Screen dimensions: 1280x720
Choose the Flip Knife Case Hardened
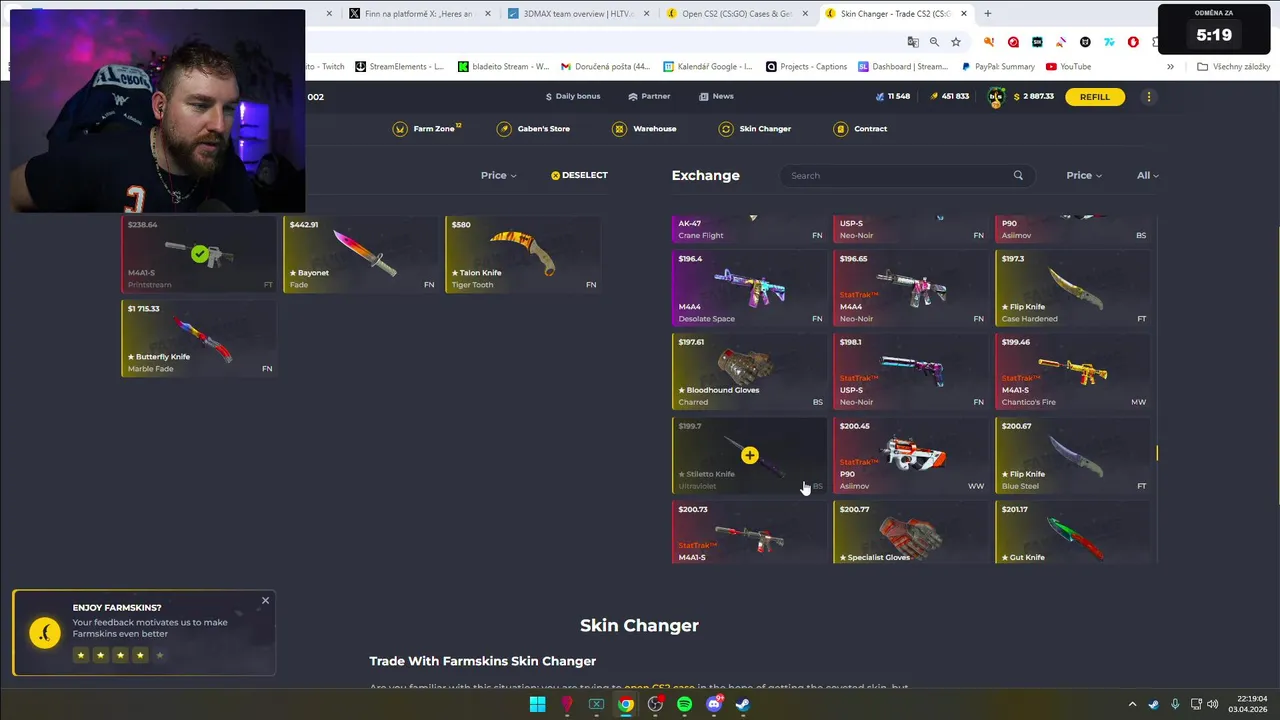tap(1073, 288)
